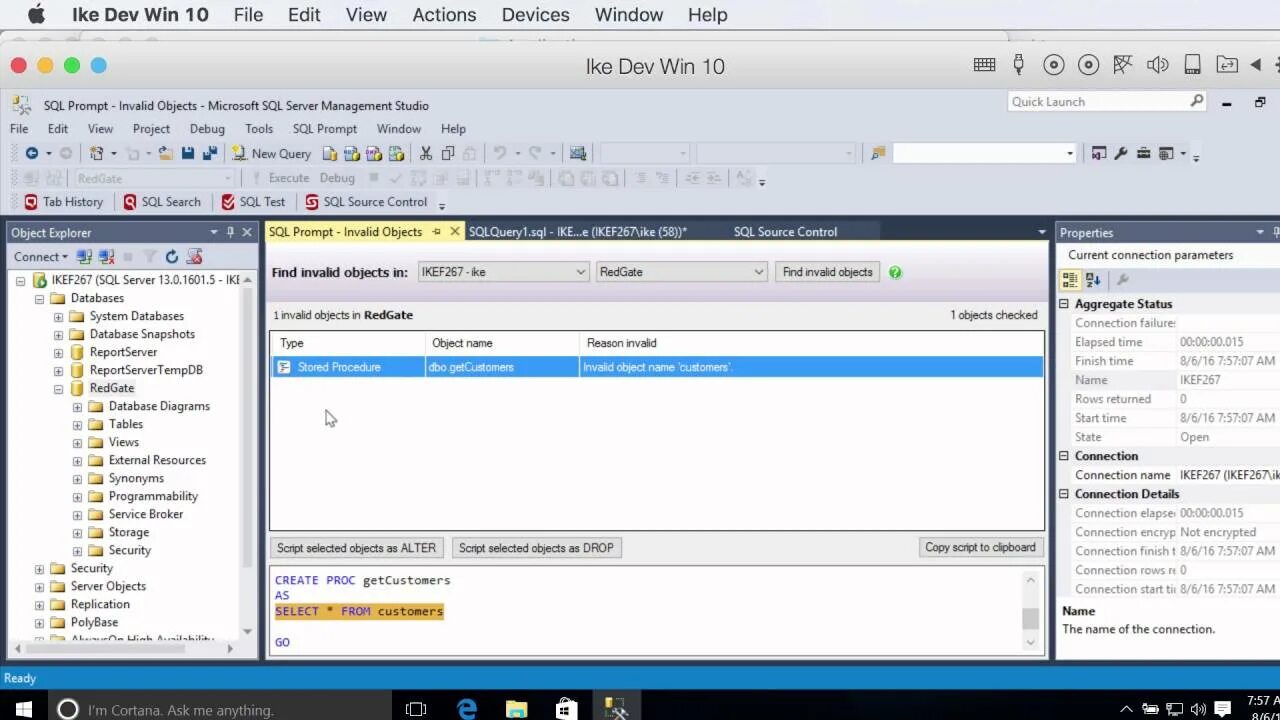Click the Disconnect icon in Object Explorer
Screen dimensions: 1280x720
106,257
